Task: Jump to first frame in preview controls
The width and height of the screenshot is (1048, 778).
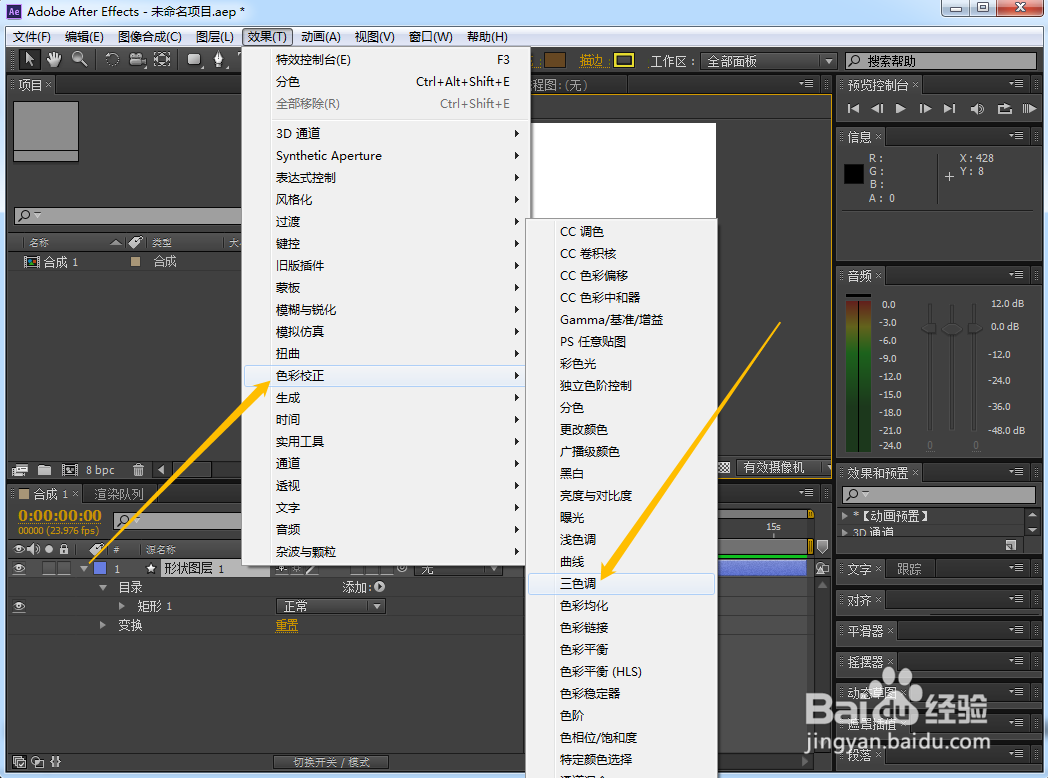Action: pos(854,108)
